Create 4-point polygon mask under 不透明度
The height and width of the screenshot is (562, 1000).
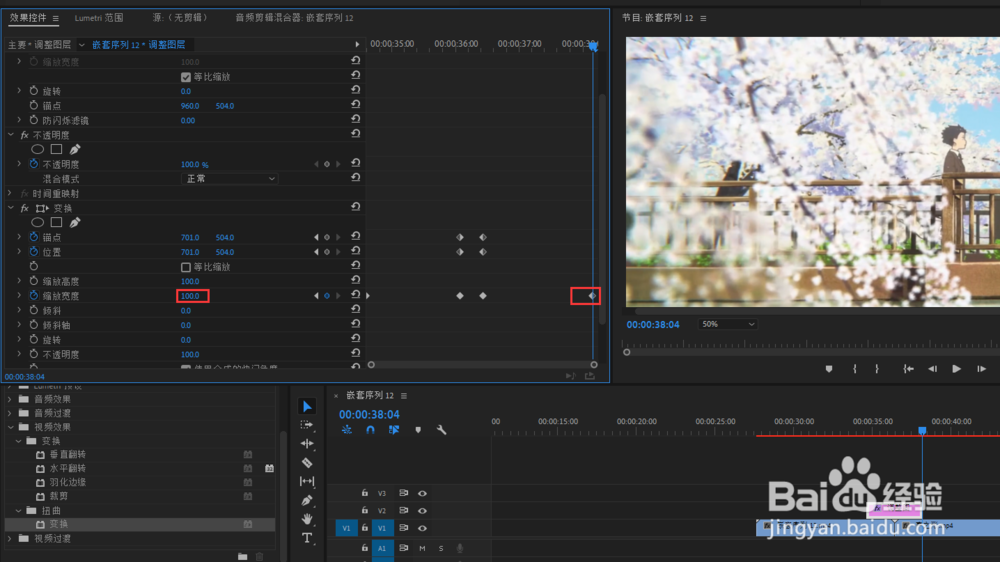tap(56, 149)
